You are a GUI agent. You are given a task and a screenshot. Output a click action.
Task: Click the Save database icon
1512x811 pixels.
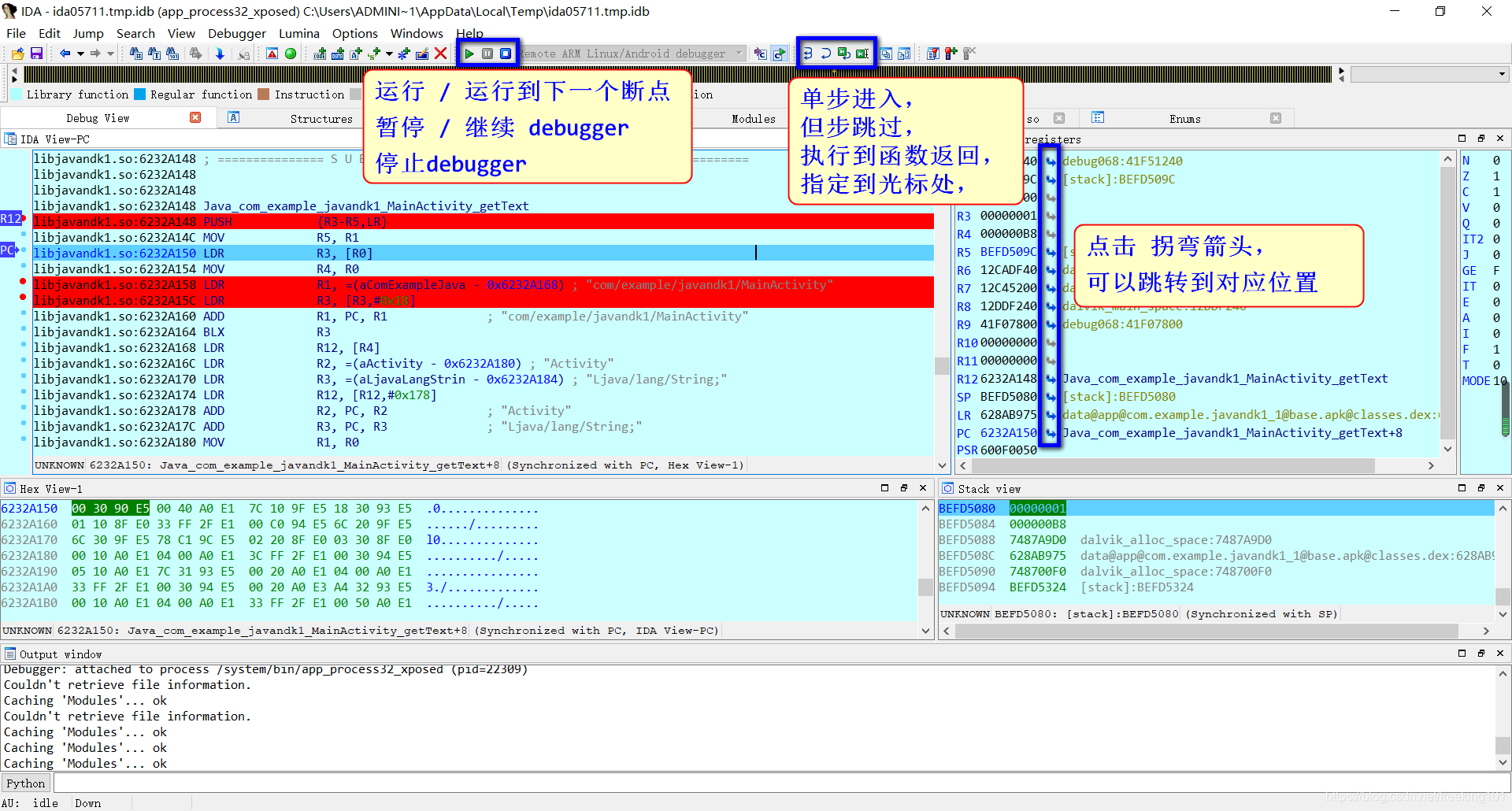point(36,54)
